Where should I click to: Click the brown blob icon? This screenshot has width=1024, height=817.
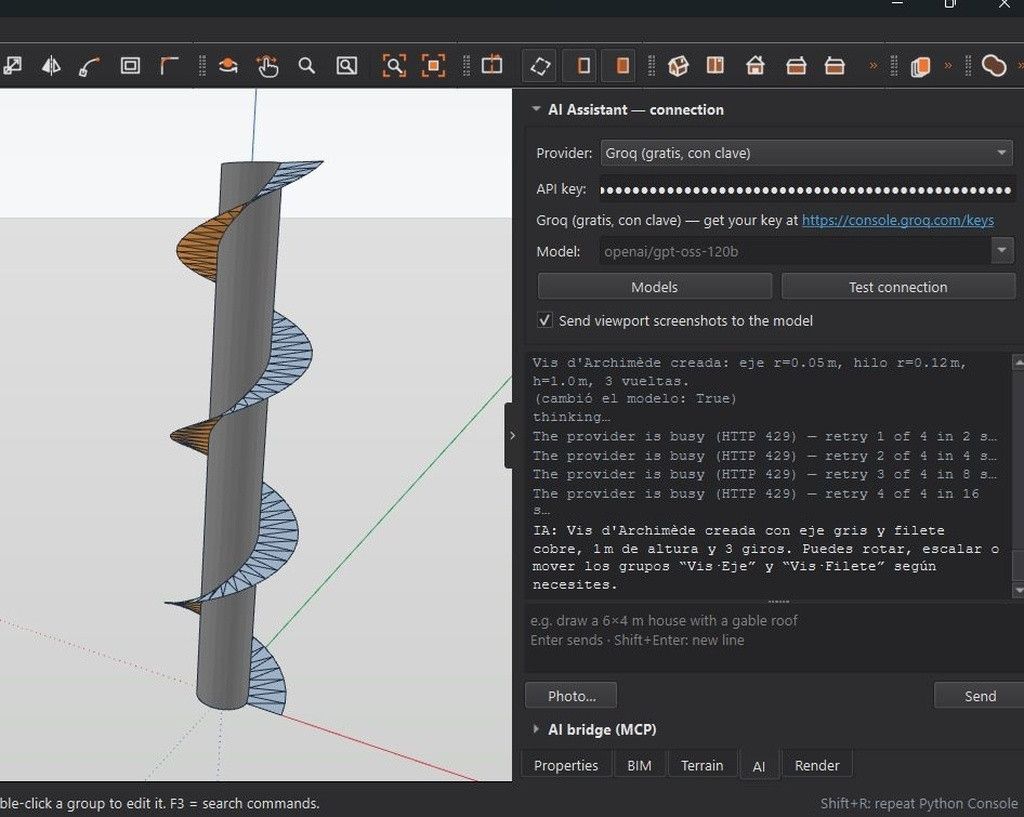(993, 65)
